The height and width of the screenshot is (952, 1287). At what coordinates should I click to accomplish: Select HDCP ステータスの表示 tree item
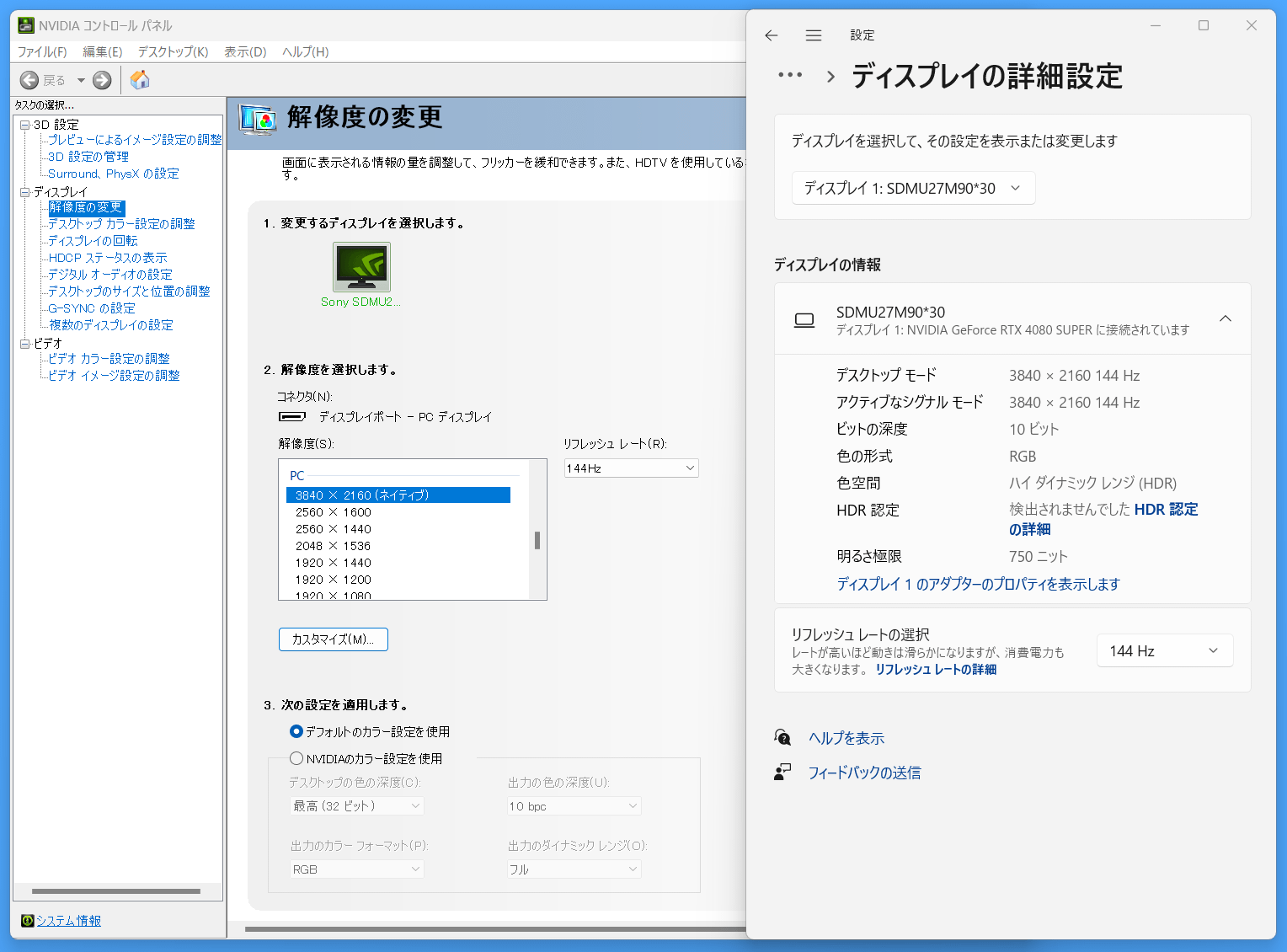pyautogui.click(x=108, y=258)
